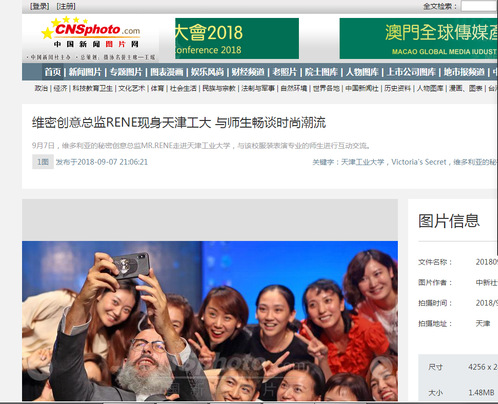Image resolution: width=498 pixels, height=404 pixels.
Task: Click the CNSphoto.com site logo
Action: (x=91, y=37)
